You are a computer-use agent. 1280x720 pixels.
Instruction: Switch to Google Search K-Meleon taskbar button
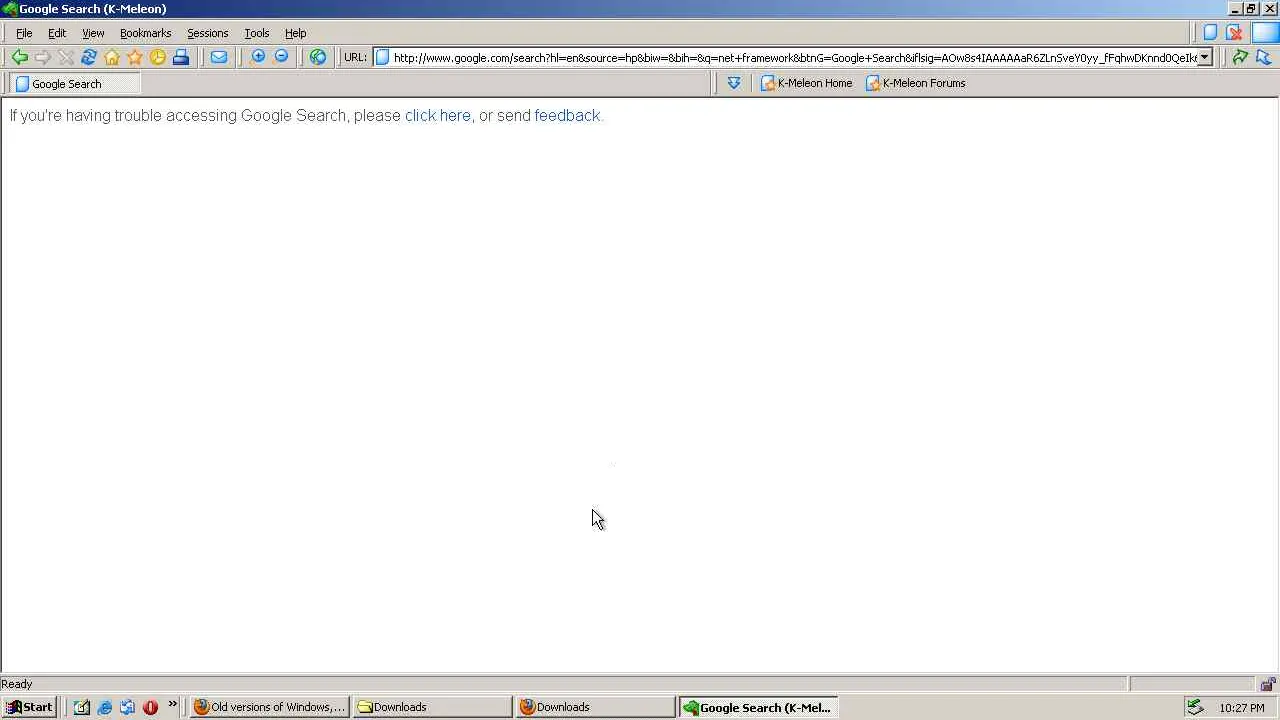pyautogui.click(x=758, y=707)
